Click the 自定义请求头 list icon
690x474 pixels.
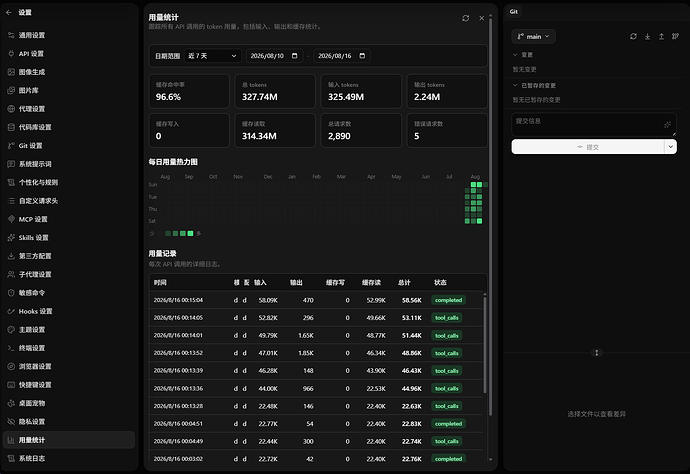click(x=11, y=201)
